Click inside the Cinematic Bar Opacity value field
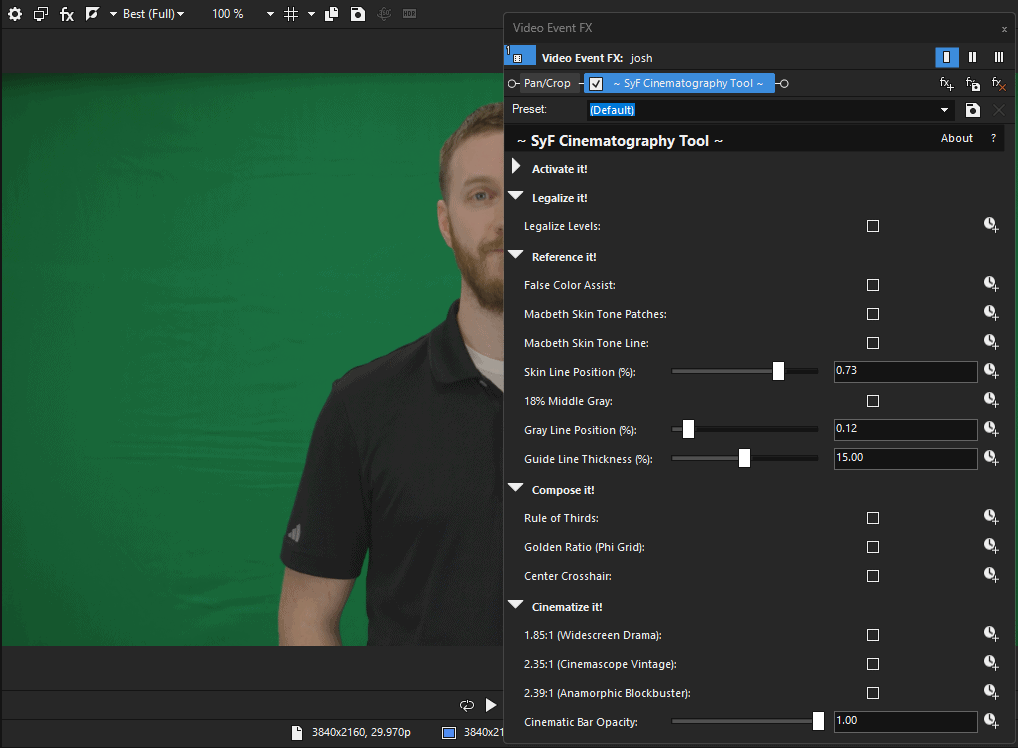This screenshot has width=1018, height=748. tap(905, 721)
